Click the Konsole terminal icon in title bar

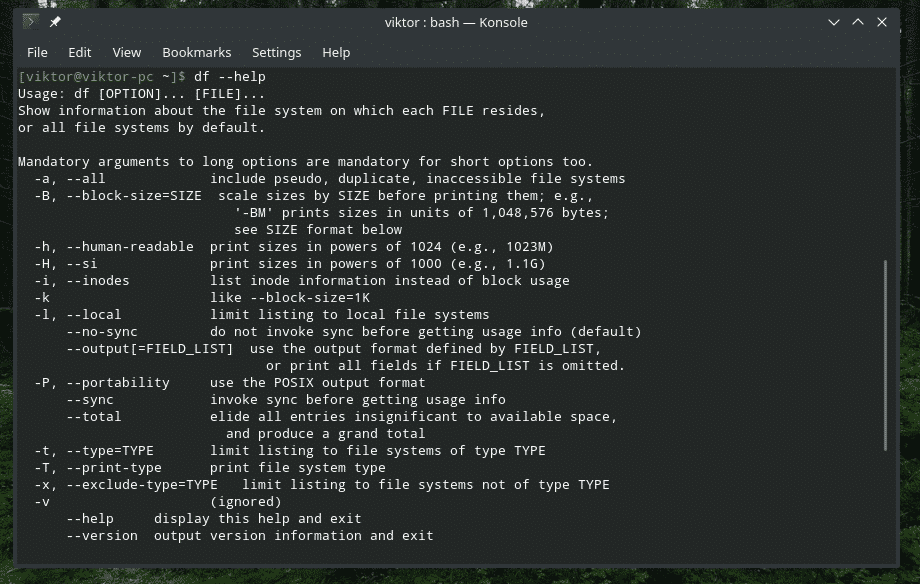coord(30,22)
